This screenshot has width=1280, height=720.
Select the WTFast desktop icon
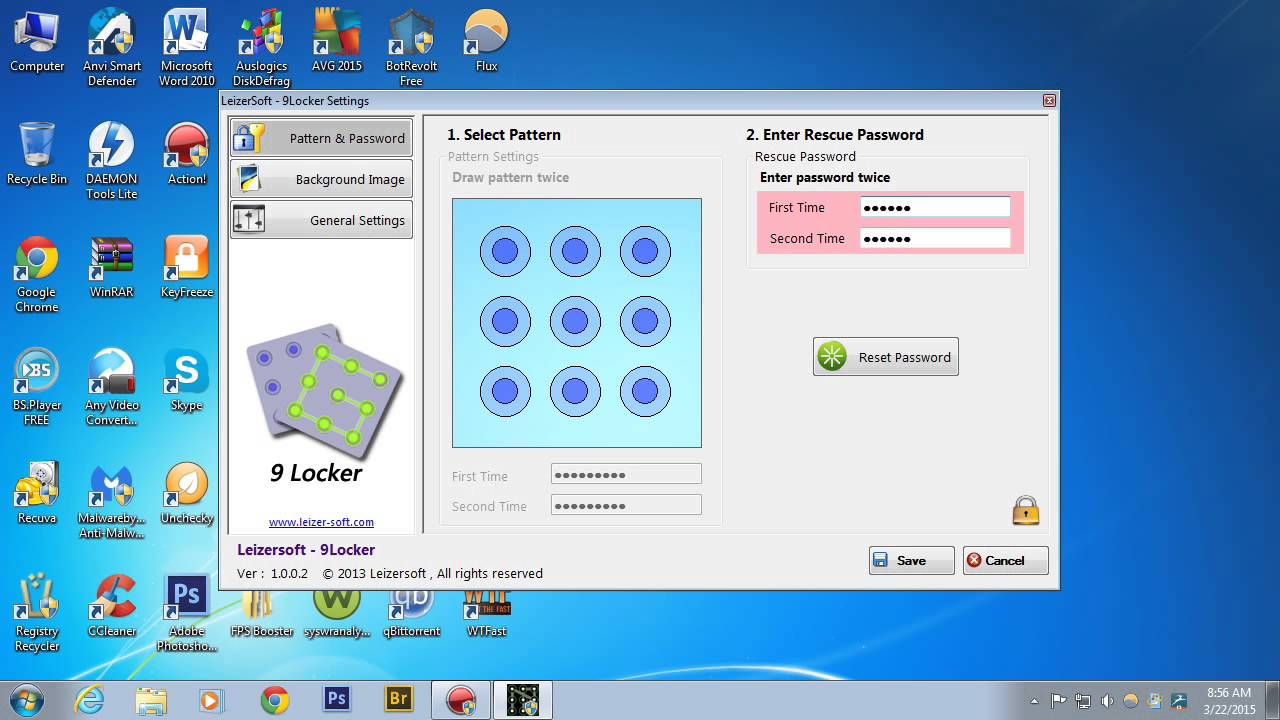486,613
